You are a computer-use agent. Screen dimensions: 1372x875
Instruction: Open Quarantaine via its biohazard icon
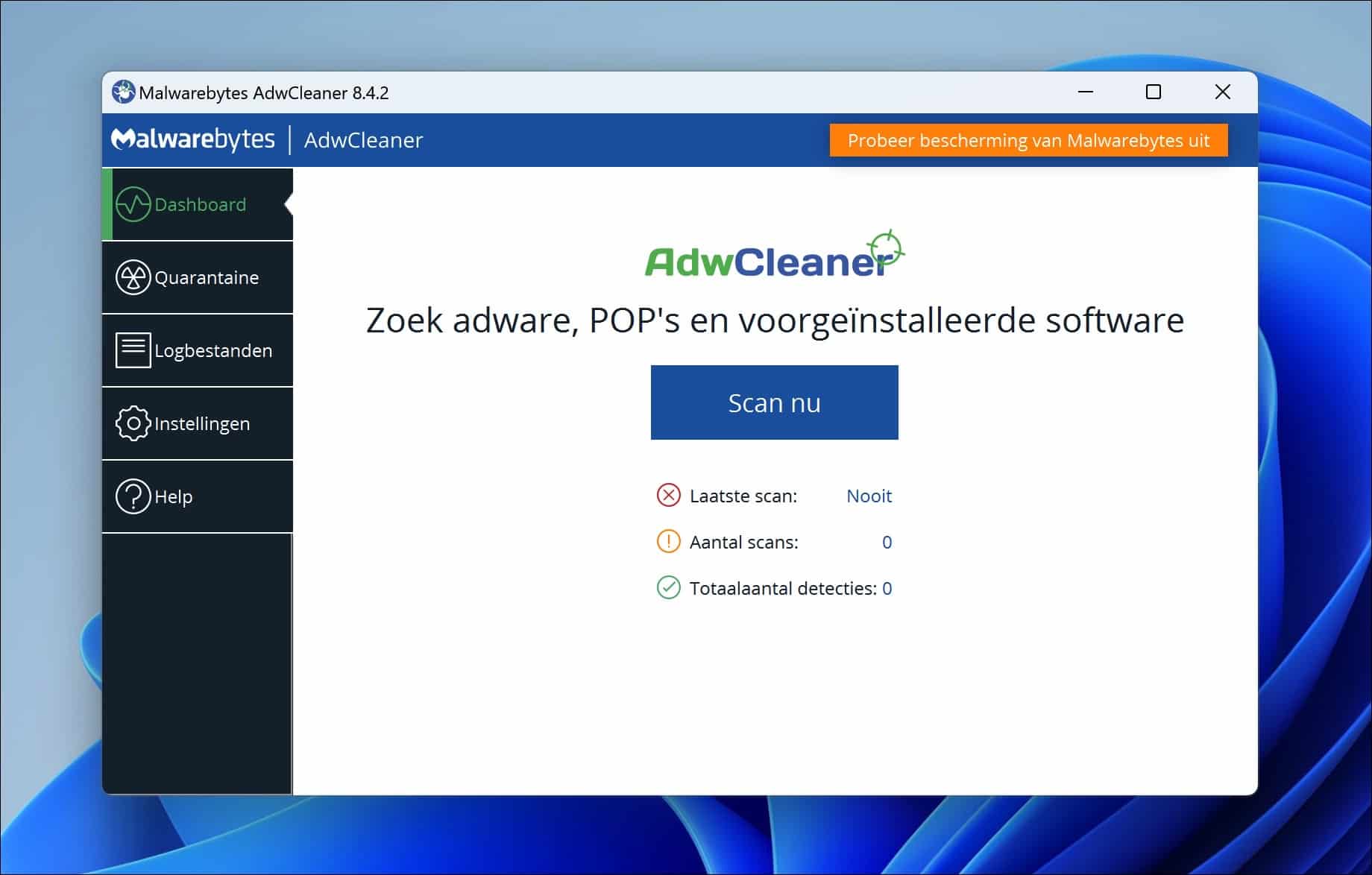click(x=133, y=277)
